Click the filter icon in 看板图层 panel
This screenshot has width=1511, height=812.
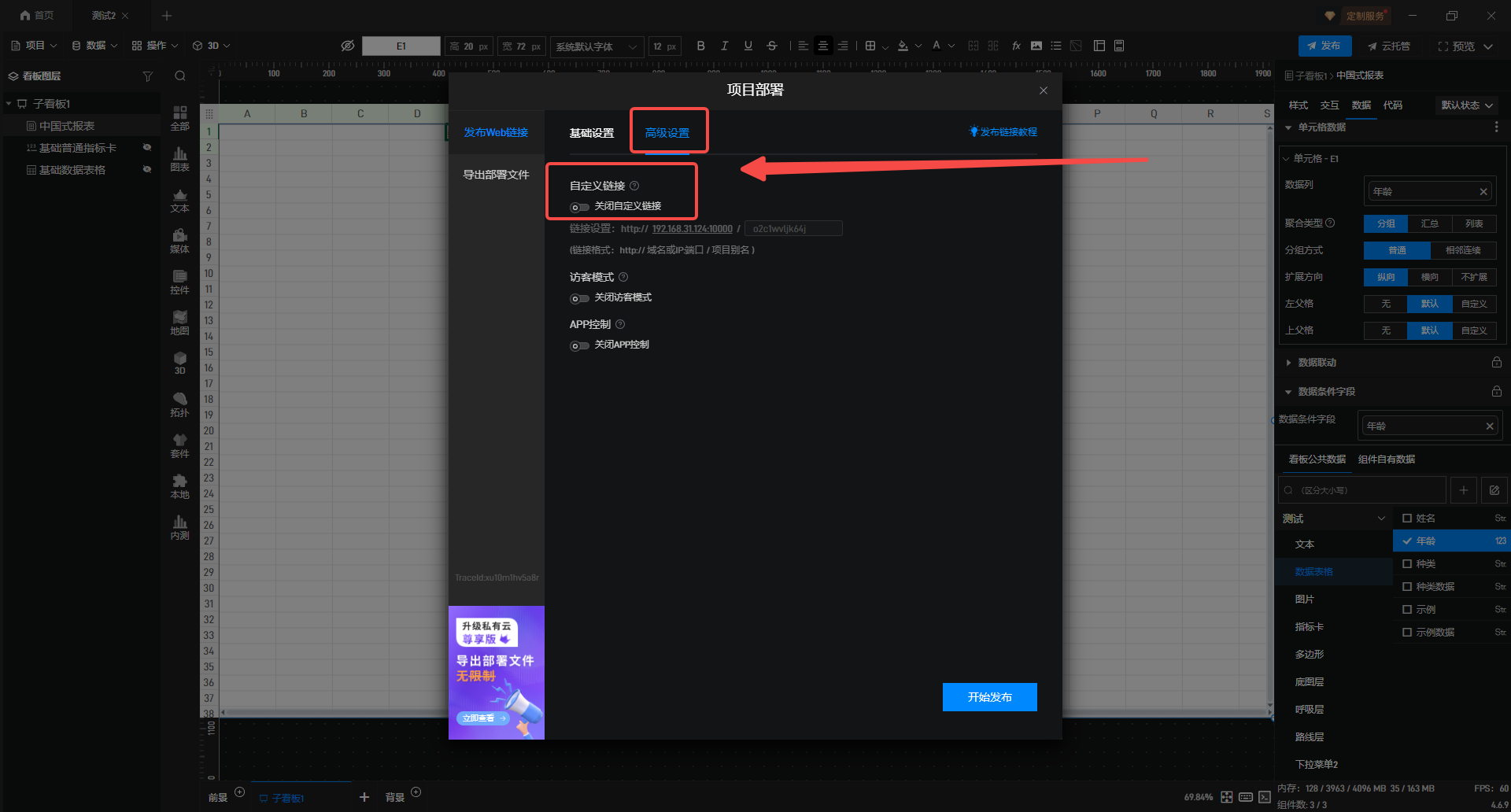[147, 76]
